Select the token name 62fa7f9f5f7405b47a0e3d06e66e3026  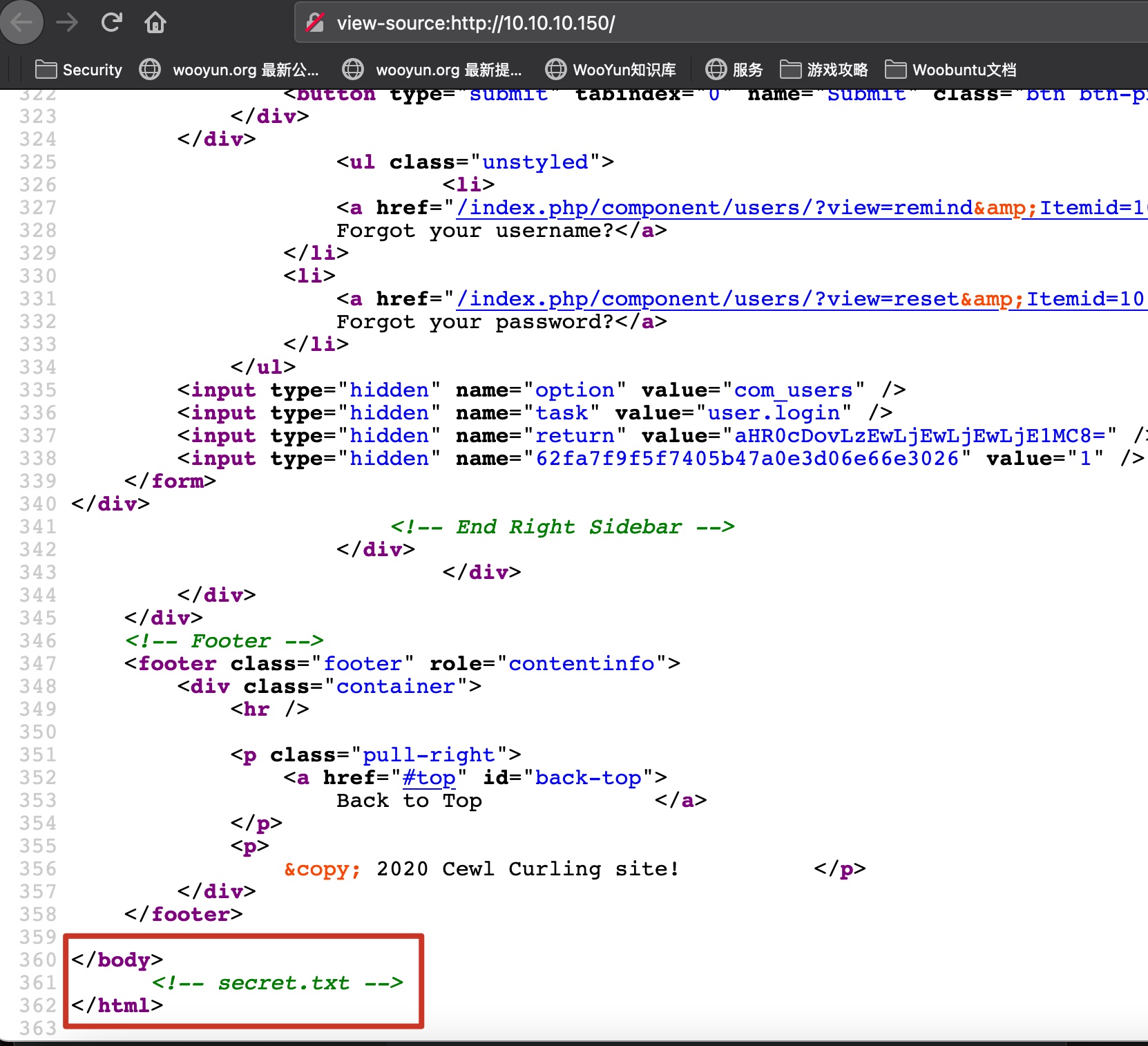[747, 459]
